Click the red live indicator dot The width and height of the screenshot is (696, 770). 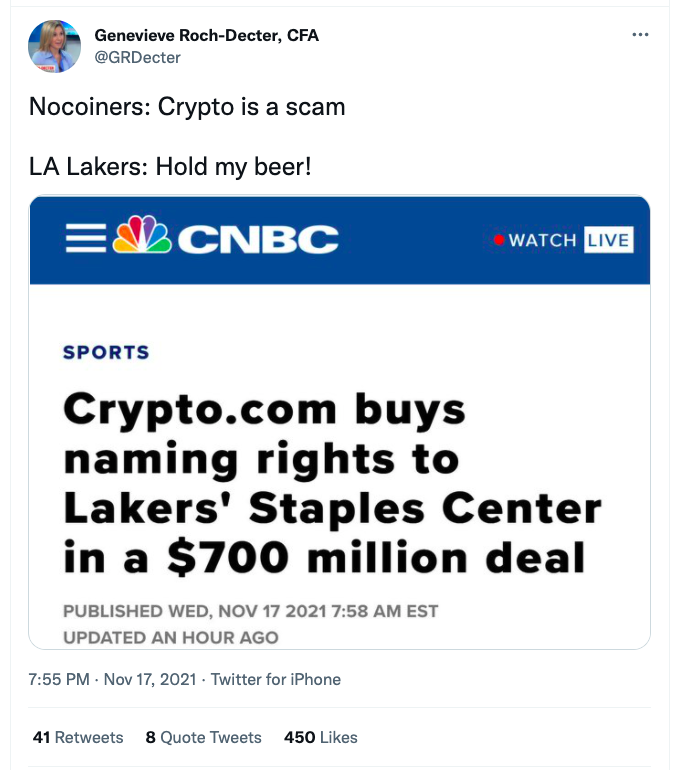(499, 240)
